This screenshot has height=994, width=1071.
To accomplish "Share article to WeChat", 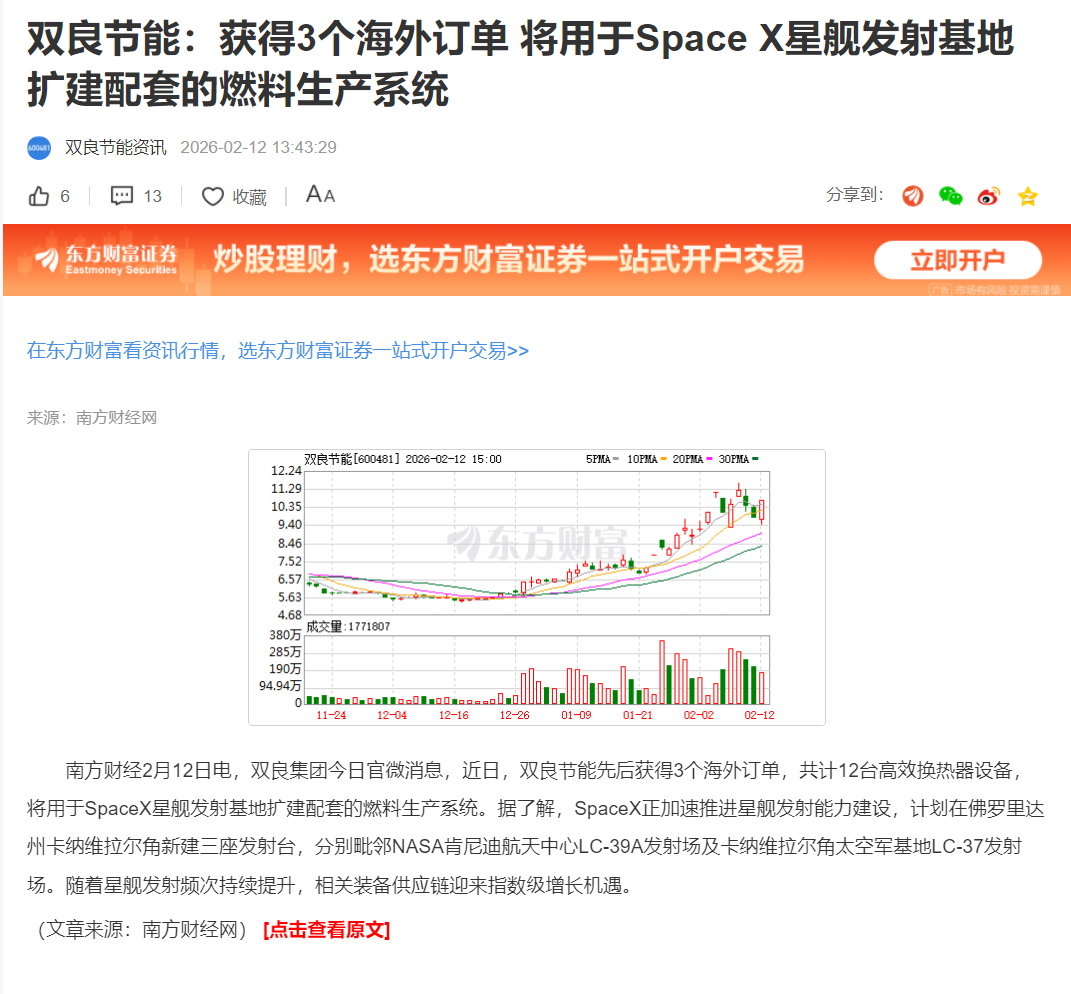I will 951,196.
